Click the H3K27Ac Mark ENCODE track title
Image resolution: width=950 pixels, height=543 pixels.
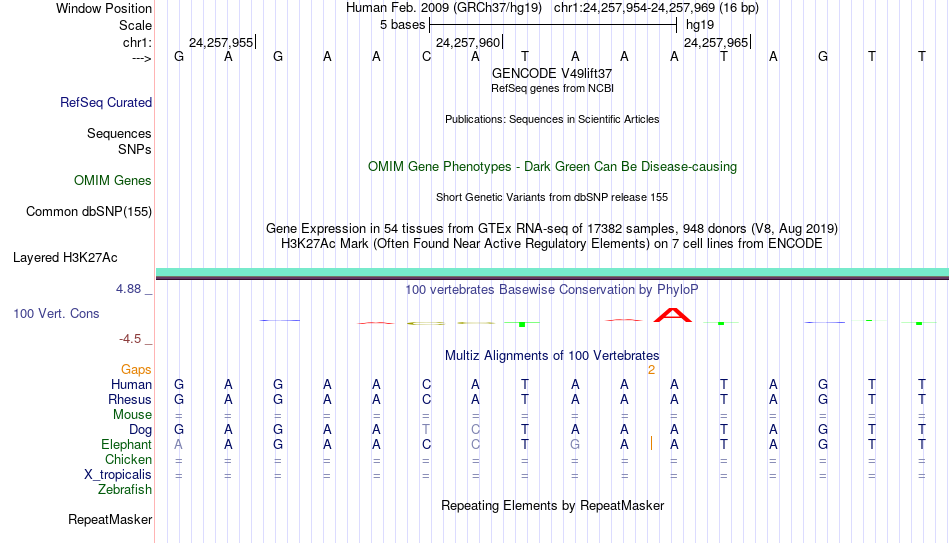click(x=552, y=244)
